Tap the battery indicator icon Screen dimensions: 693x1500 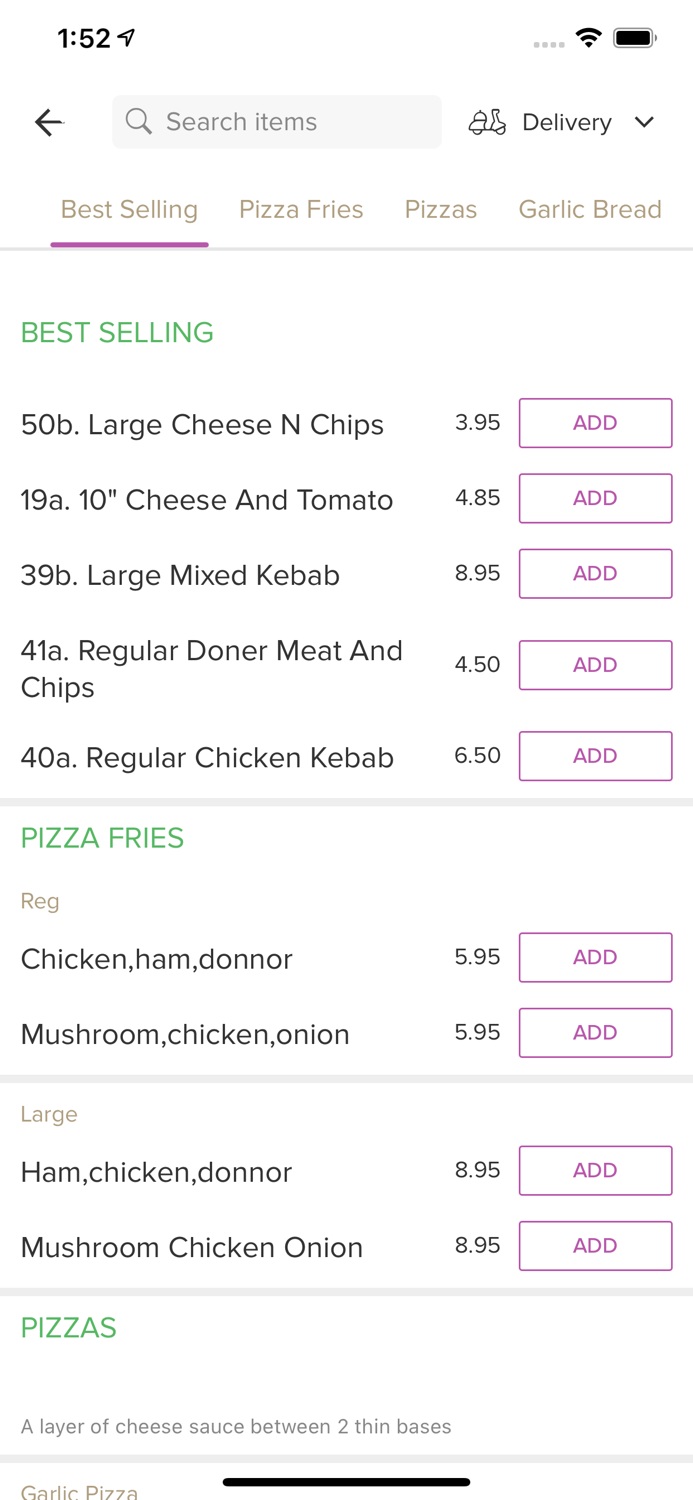pyautogui.click(x=635, y=36)
